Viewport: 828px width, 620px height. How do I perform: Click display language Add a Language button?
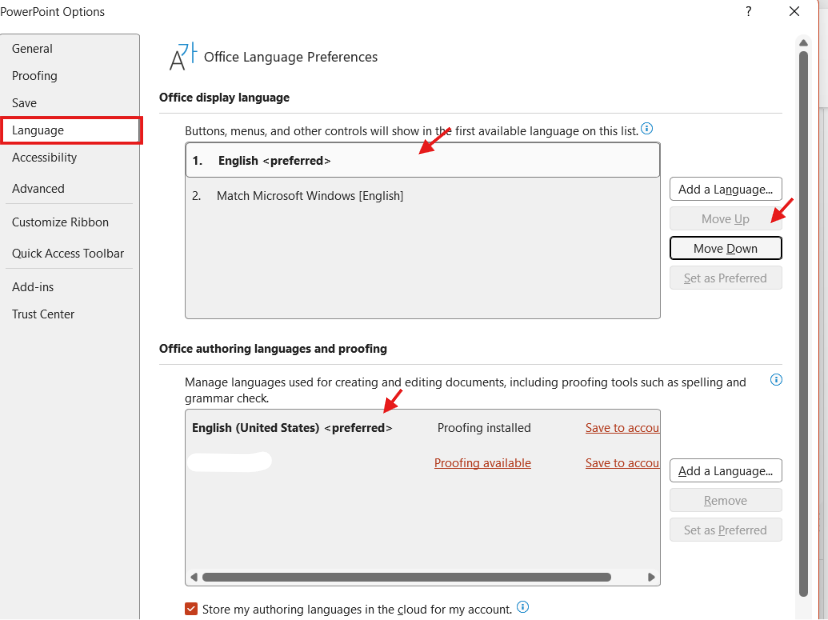click(726, 189)
